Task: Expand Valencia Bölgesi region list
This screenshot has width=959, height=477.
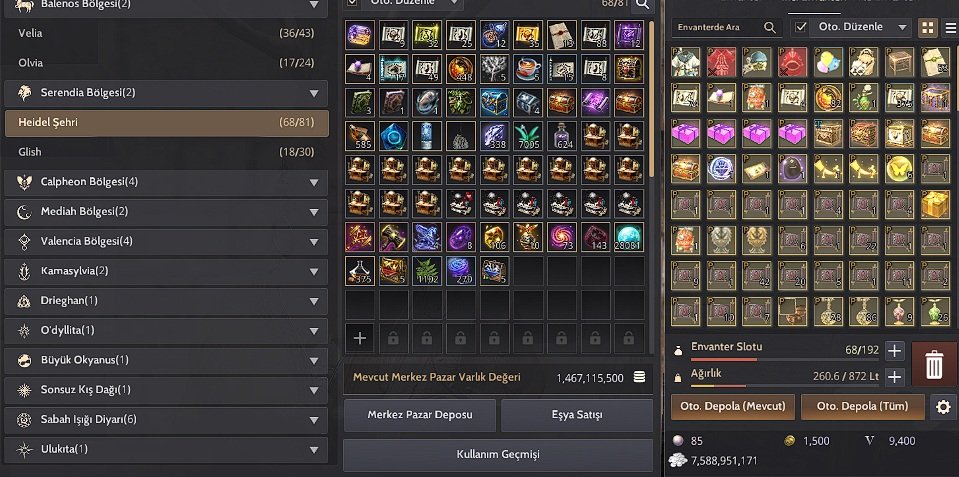Action: pyautogui.click(x=166, y=242)
